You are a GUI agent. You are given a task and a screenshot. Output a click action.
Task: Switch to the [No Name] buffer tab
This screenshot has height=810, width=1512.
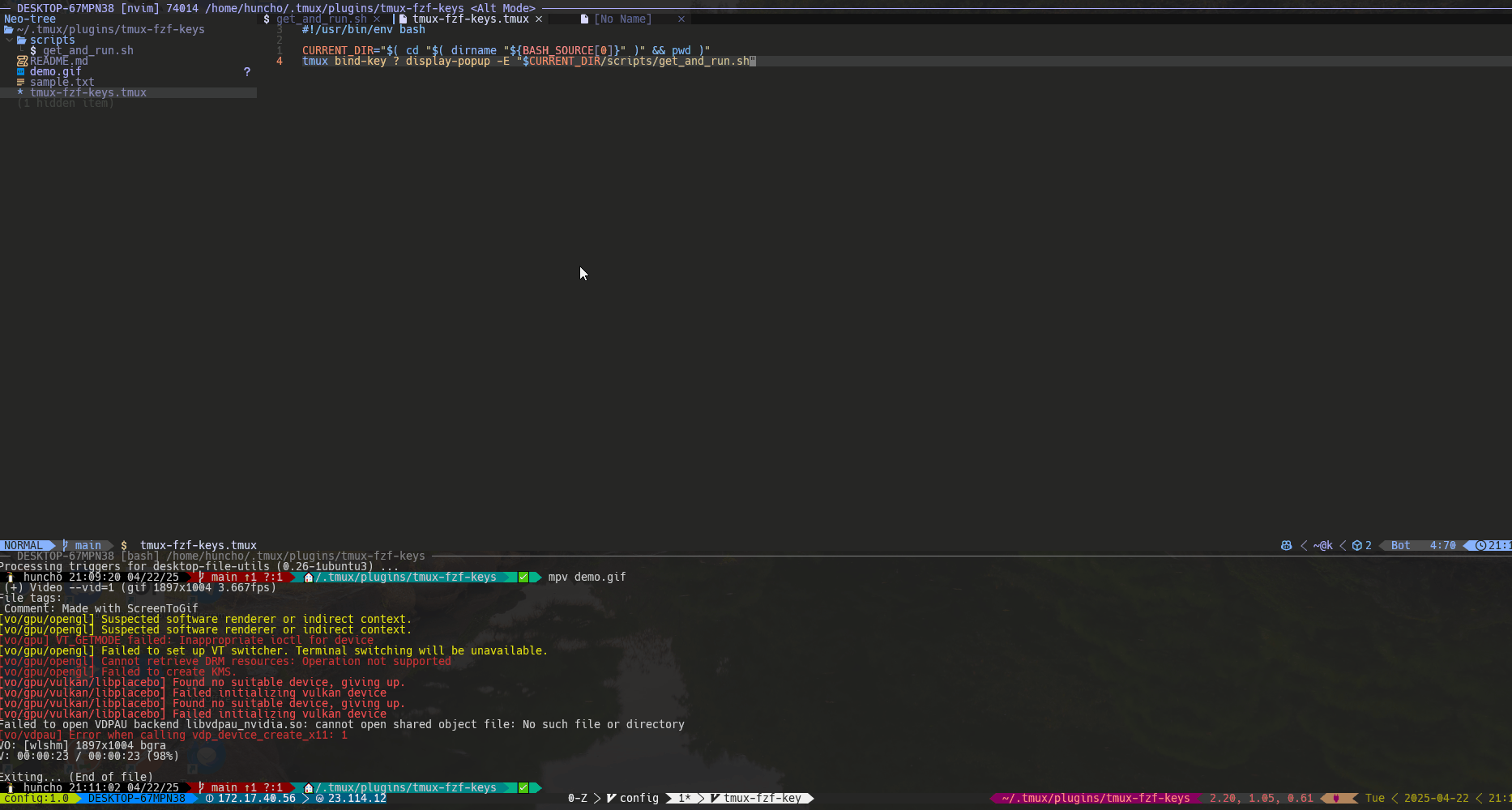[x=622, y=19]
